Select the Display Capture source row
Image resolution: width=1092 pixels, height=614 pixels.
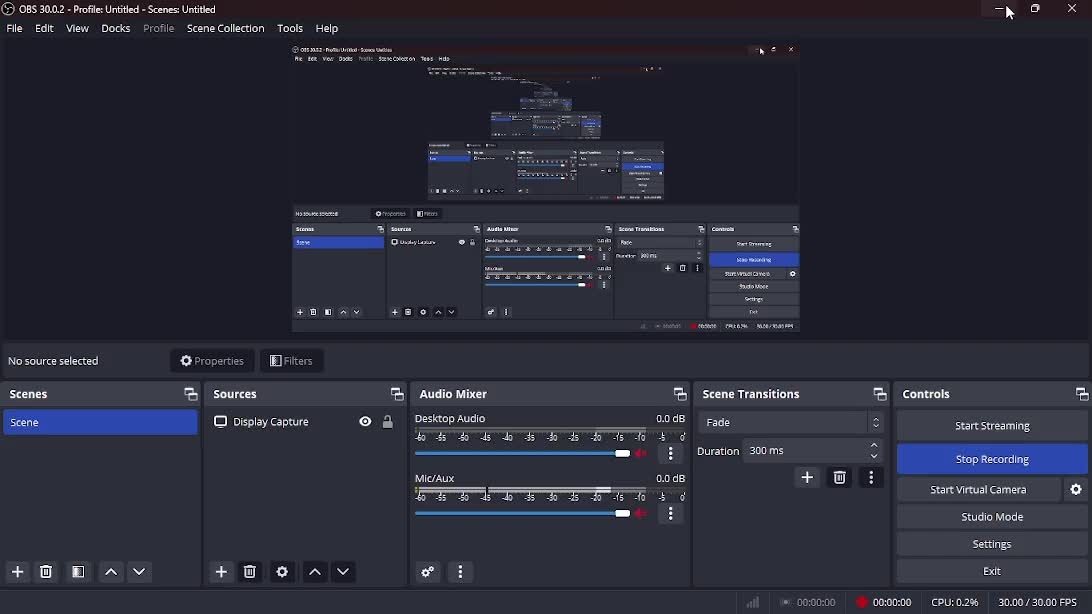[x=304, y=422]
